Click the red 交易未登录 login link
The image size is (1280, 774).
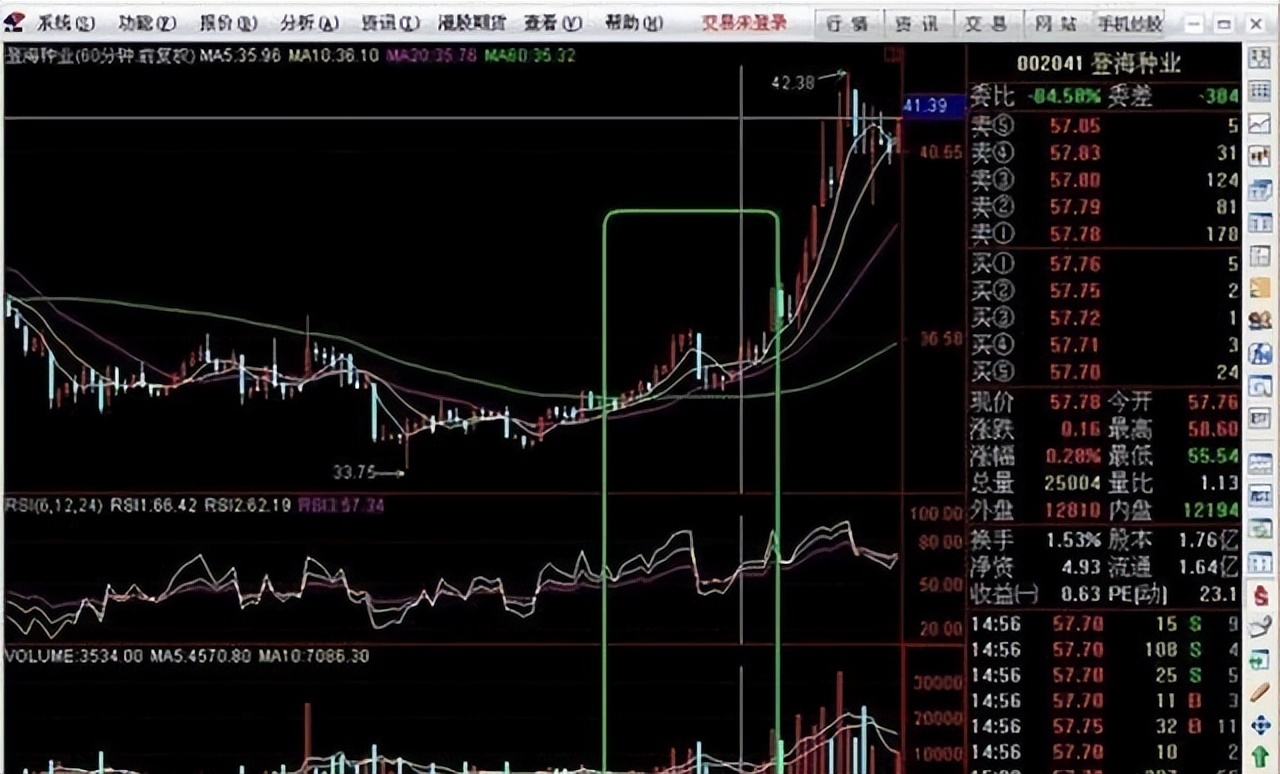(x=743, y=23)
